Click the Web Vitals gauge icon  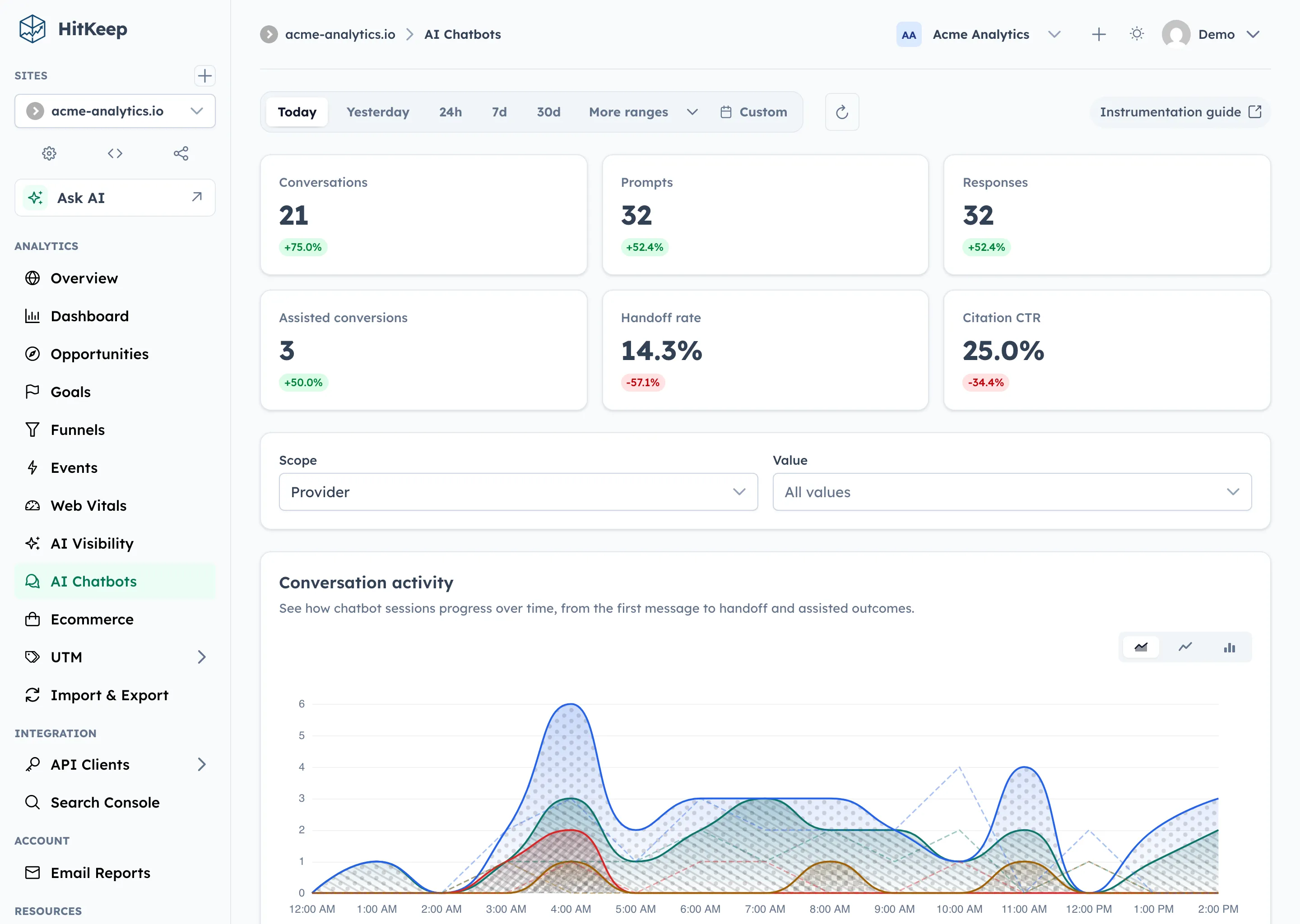pos(32,505)
